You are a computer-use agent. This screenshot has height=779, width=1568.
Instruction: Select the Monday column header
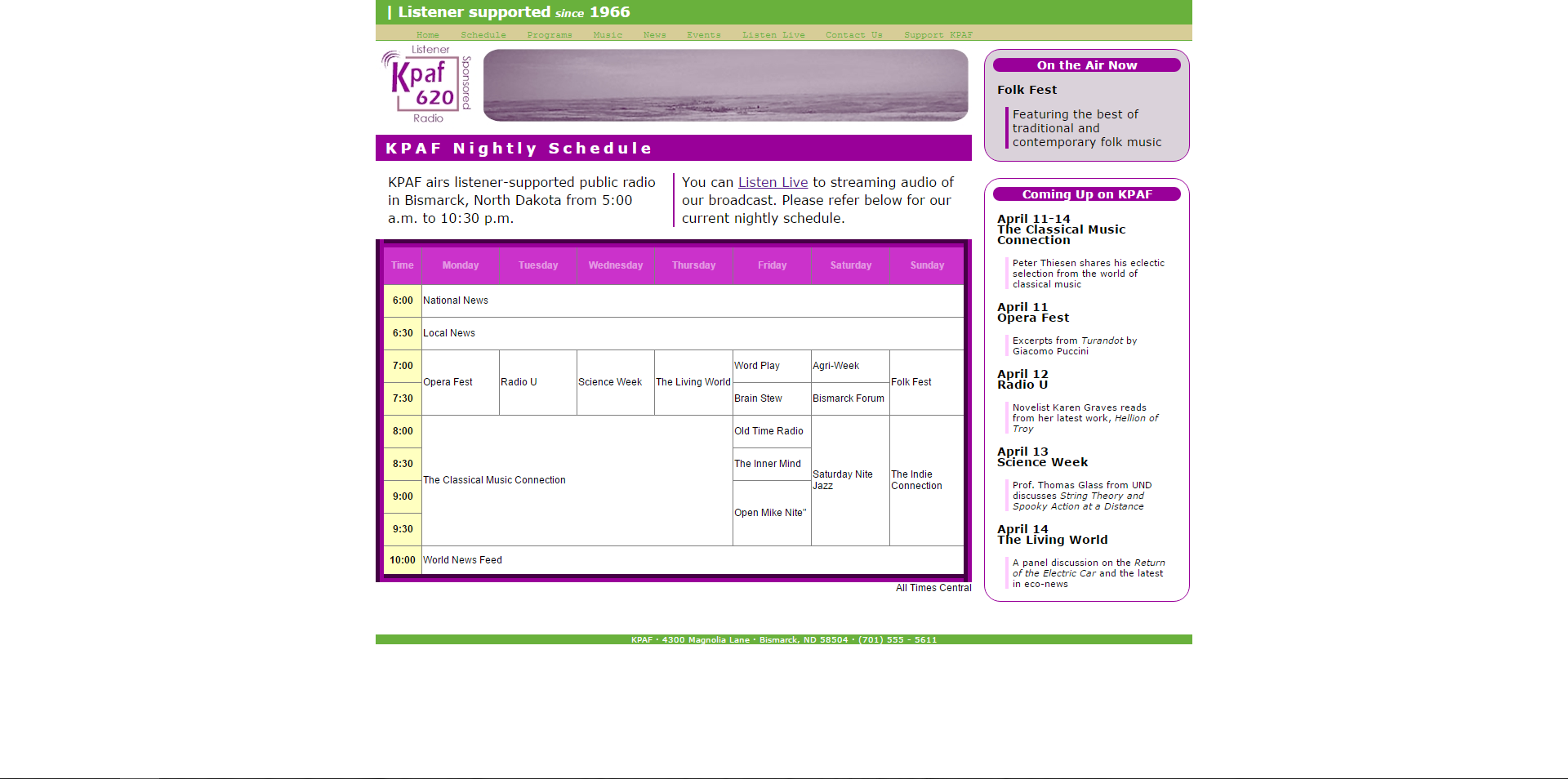461,265
